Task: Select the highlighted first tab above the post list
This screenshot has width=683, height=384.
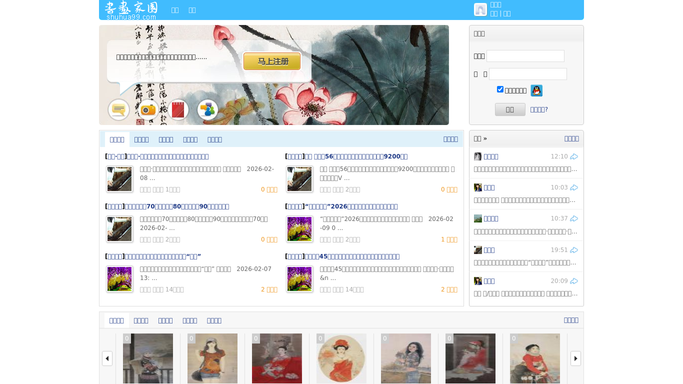Action: [117, 140]
